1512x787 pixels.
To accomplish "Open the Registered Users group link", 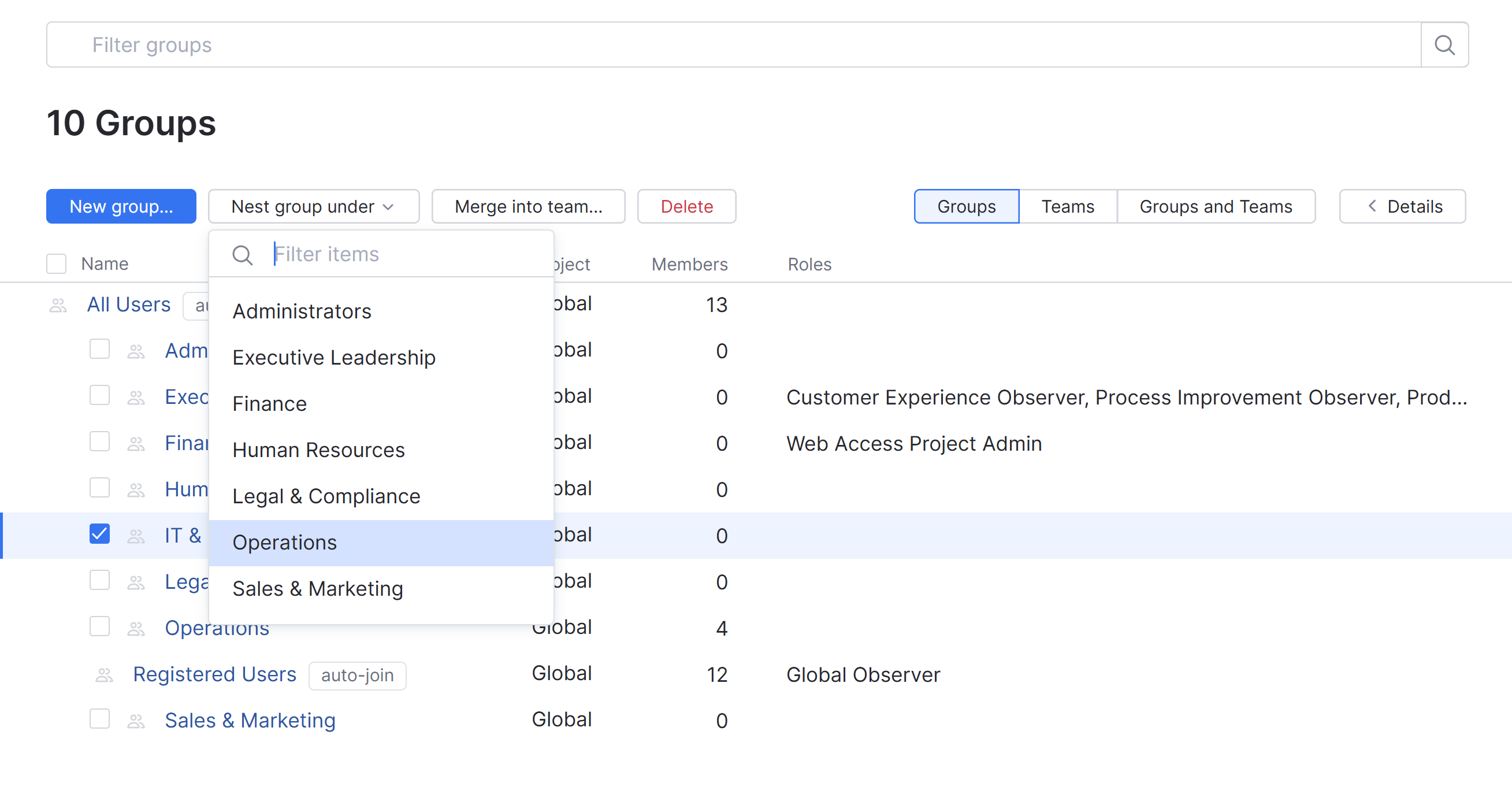I will pos(214,675).
